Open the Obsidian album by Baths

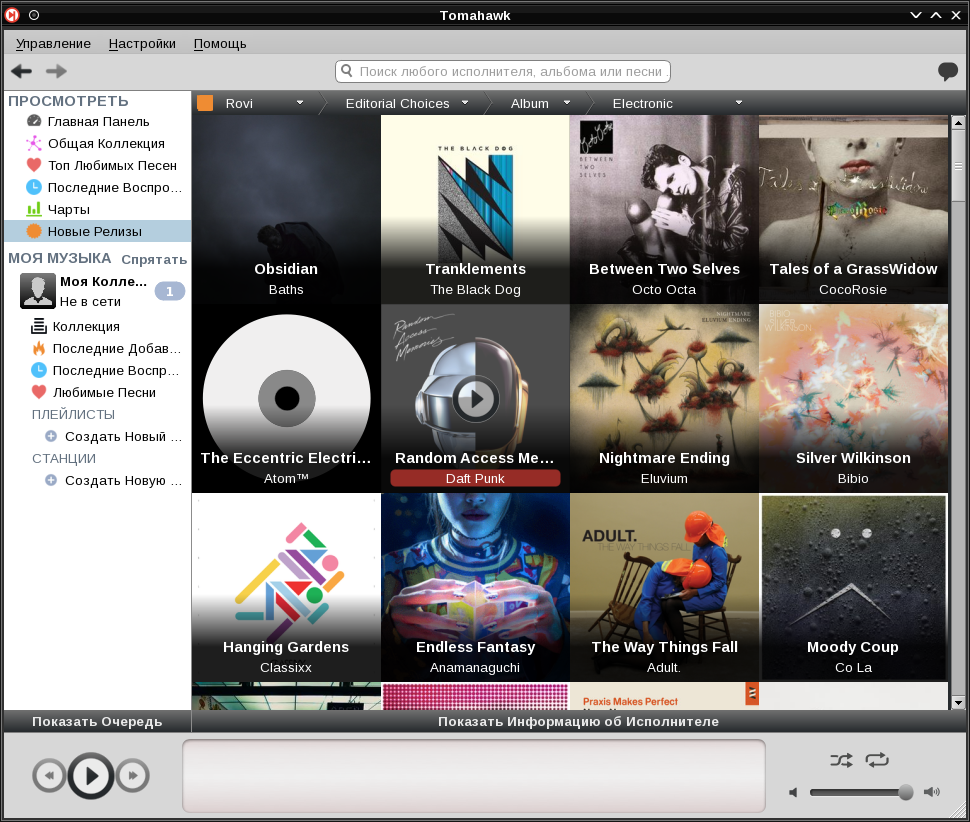pos(286,209)
